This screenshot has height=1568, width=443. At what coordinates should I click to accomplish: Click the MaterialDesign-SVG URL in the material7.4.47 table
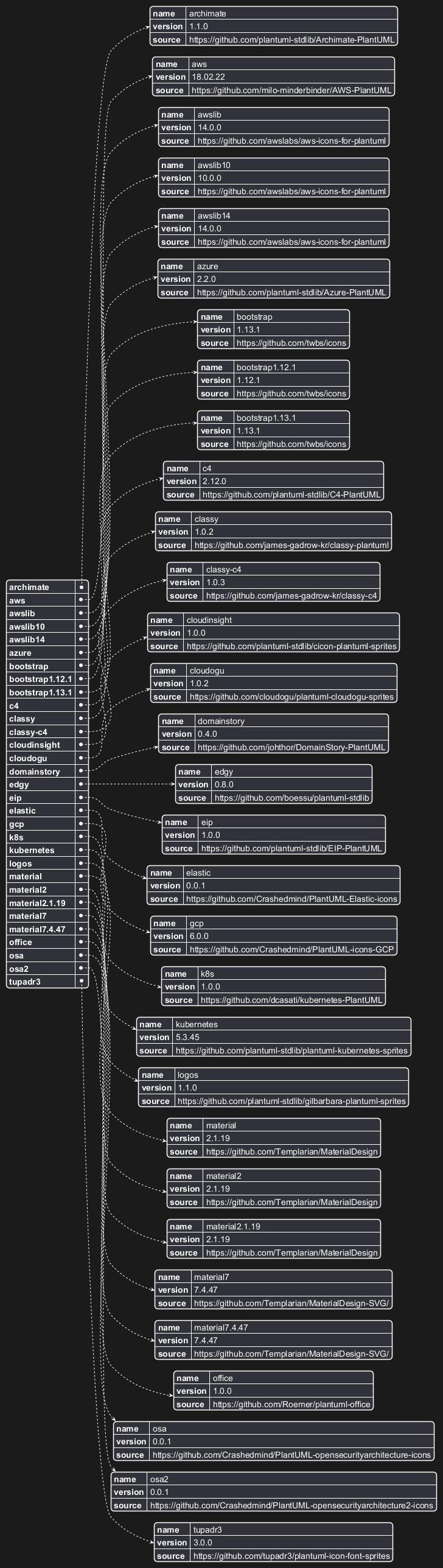291,1354
